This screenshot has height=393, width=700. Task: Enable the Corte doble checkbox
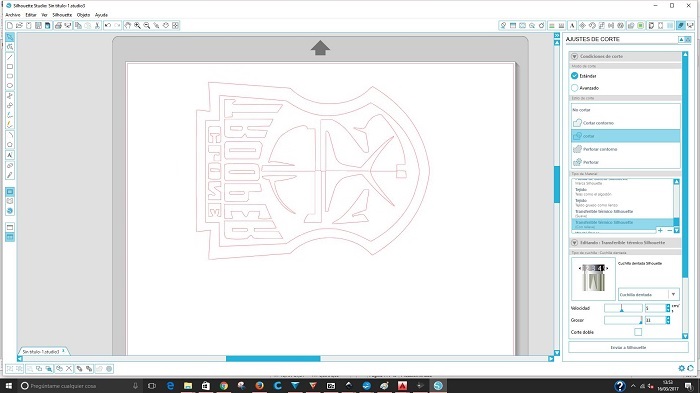638,332
